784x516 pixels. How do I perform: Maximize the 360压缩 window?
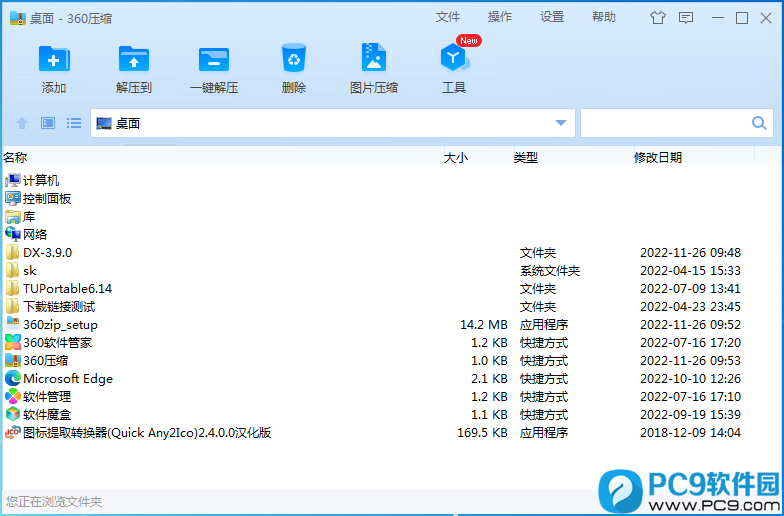[742, 18]
